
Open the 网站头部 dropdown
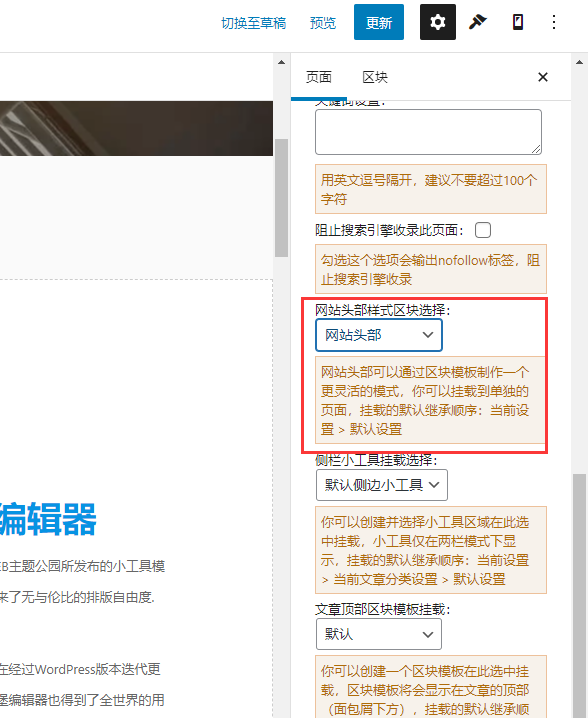(379, 335)
